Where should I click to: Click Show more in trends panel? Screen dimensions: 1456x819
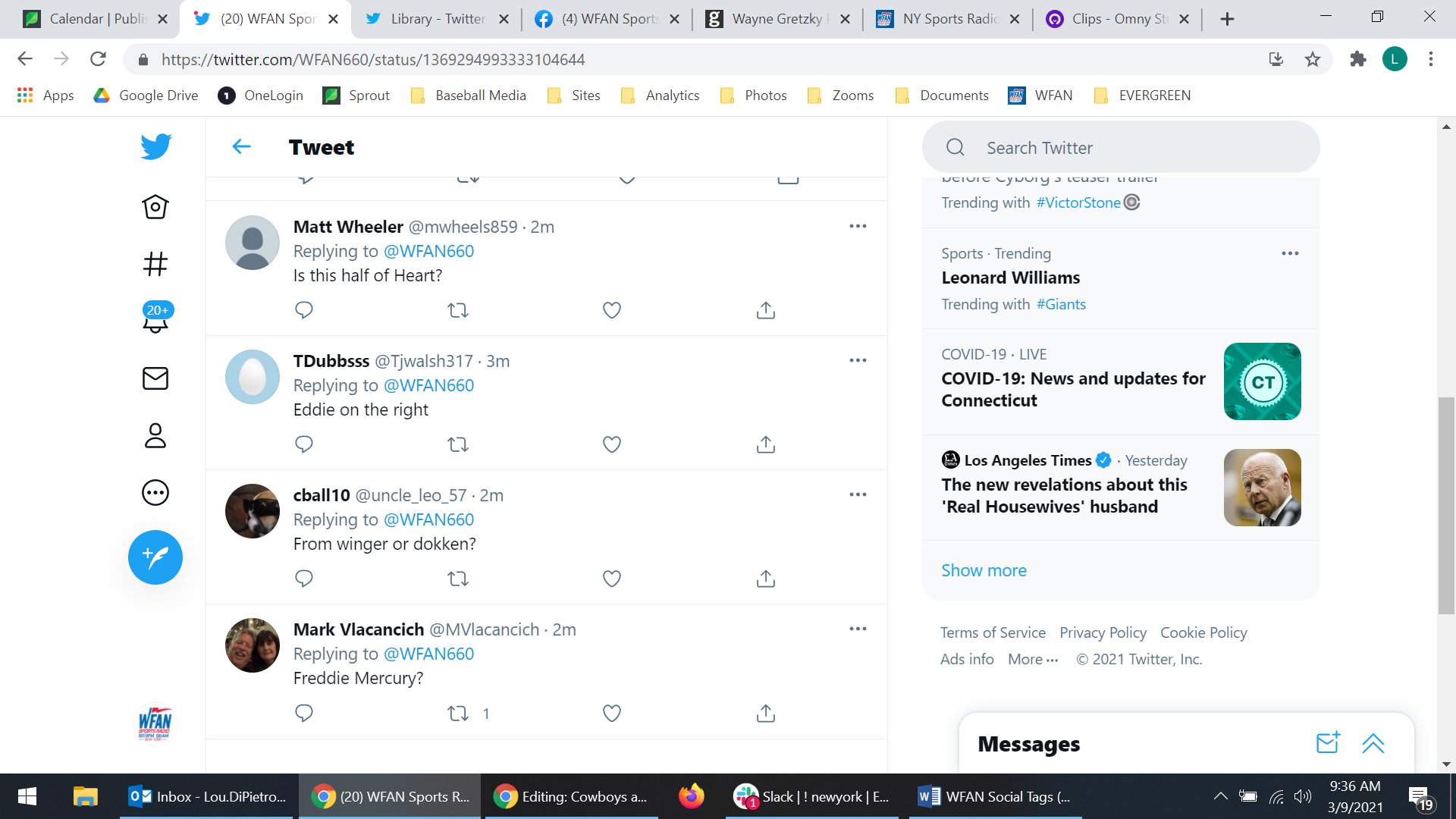coord(984,570)
